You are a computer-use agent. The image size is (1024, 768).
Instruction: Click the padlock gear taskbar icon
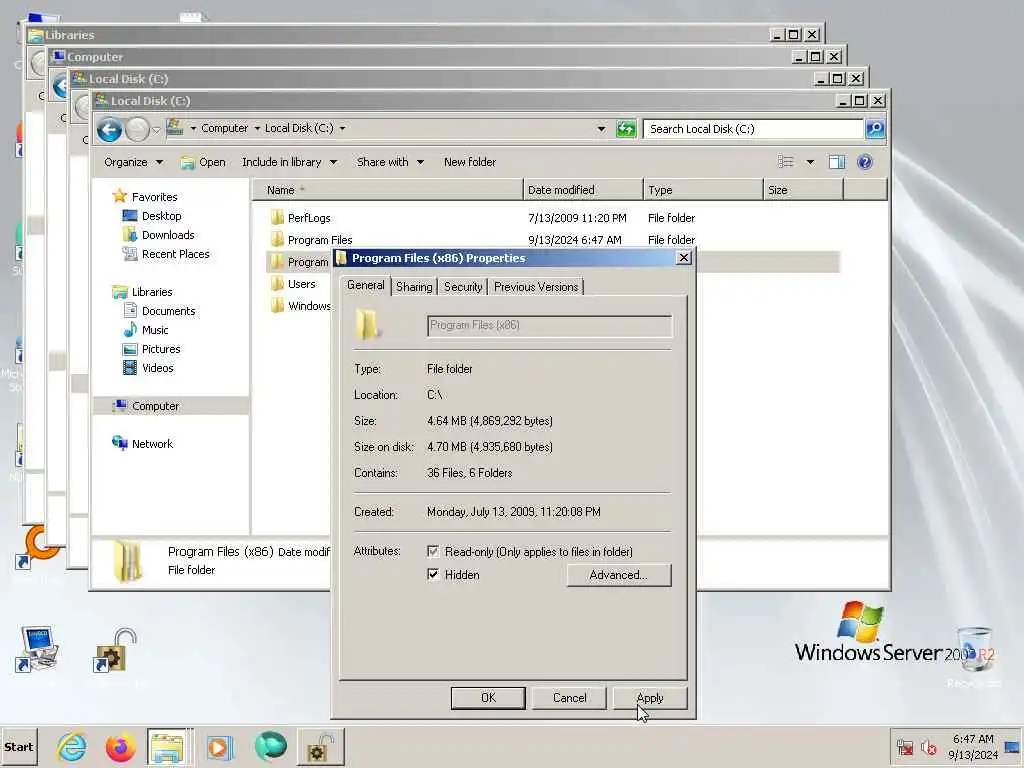pos(320,747)
